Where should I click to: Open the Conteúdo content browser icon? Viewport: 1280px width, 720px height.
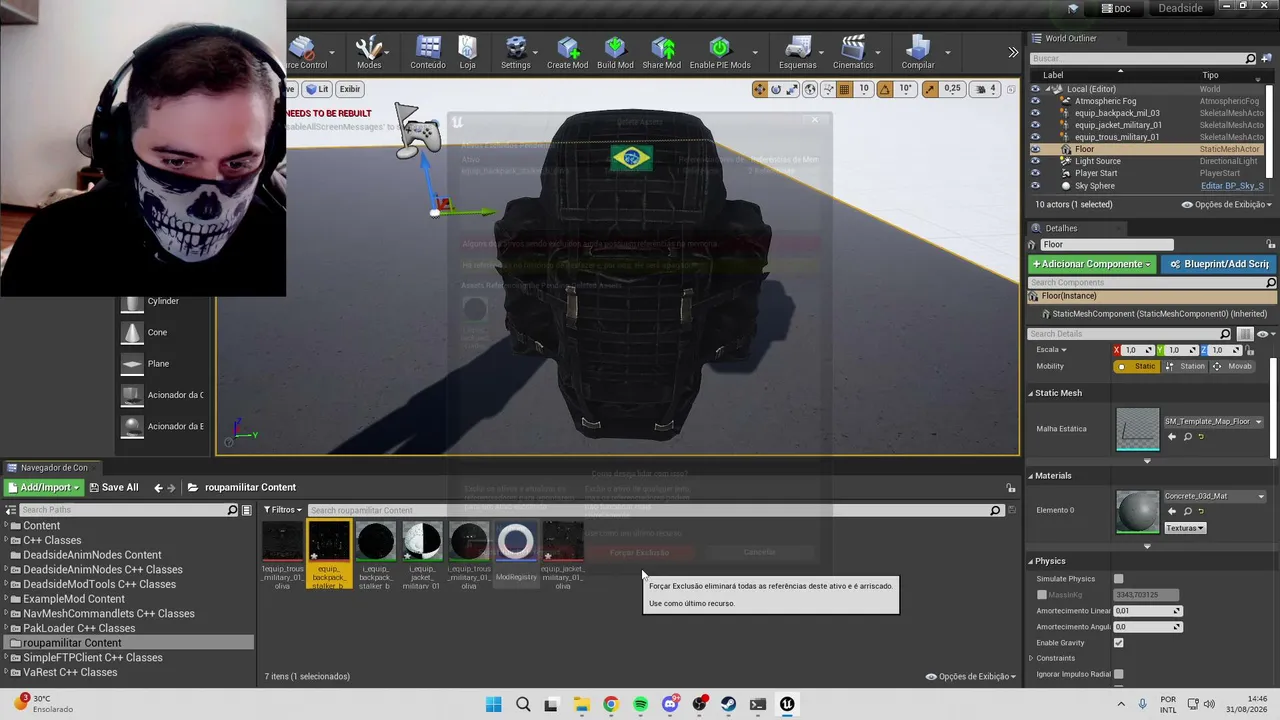[428, 53]
